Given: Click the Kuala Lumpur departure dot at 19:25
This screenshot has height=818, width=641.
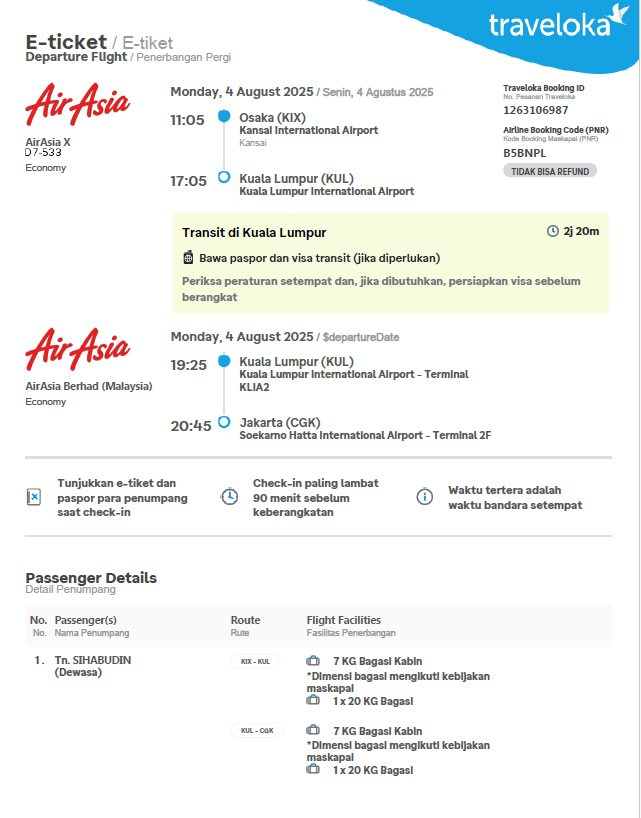Looking at the screenshot, I should (x=224, y=361).
